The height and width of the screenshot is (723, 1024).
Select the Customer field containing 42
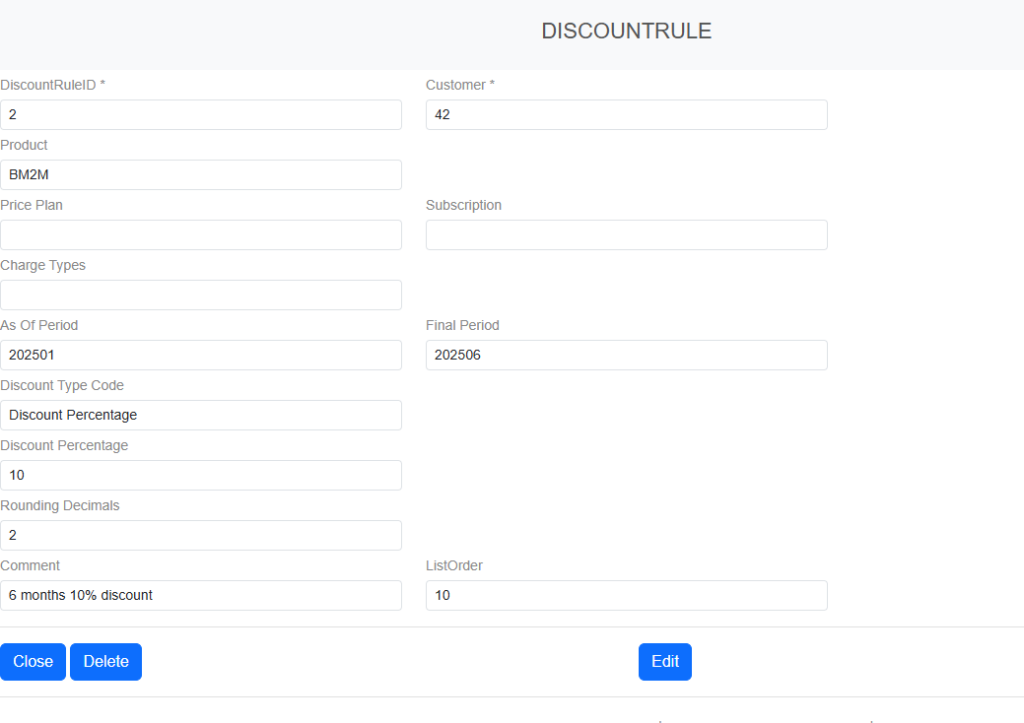click(626, 115)
